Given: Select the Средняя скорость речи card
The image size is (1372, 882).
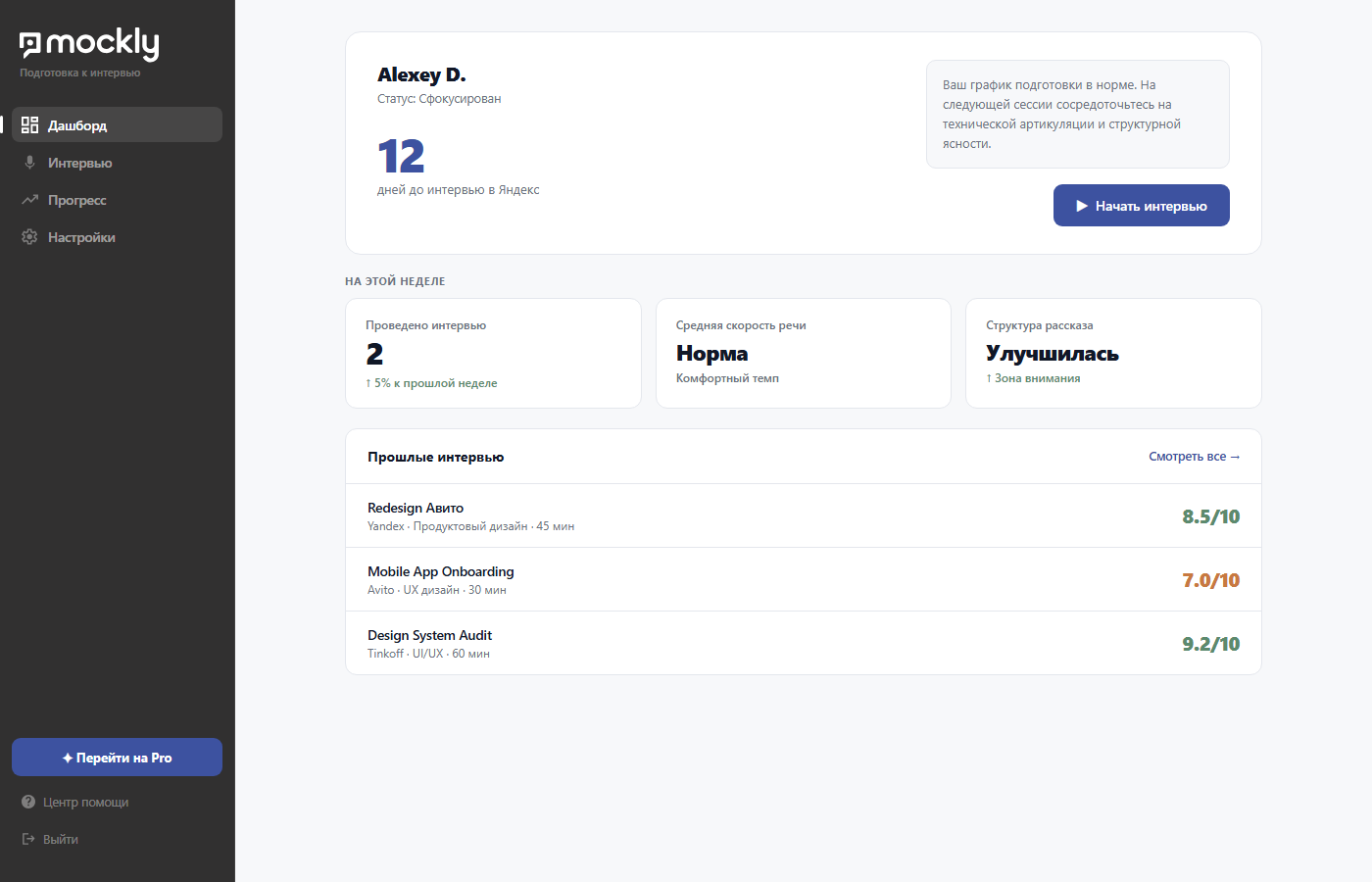Looking at the screenshot, I should click(x=803, y=353).
